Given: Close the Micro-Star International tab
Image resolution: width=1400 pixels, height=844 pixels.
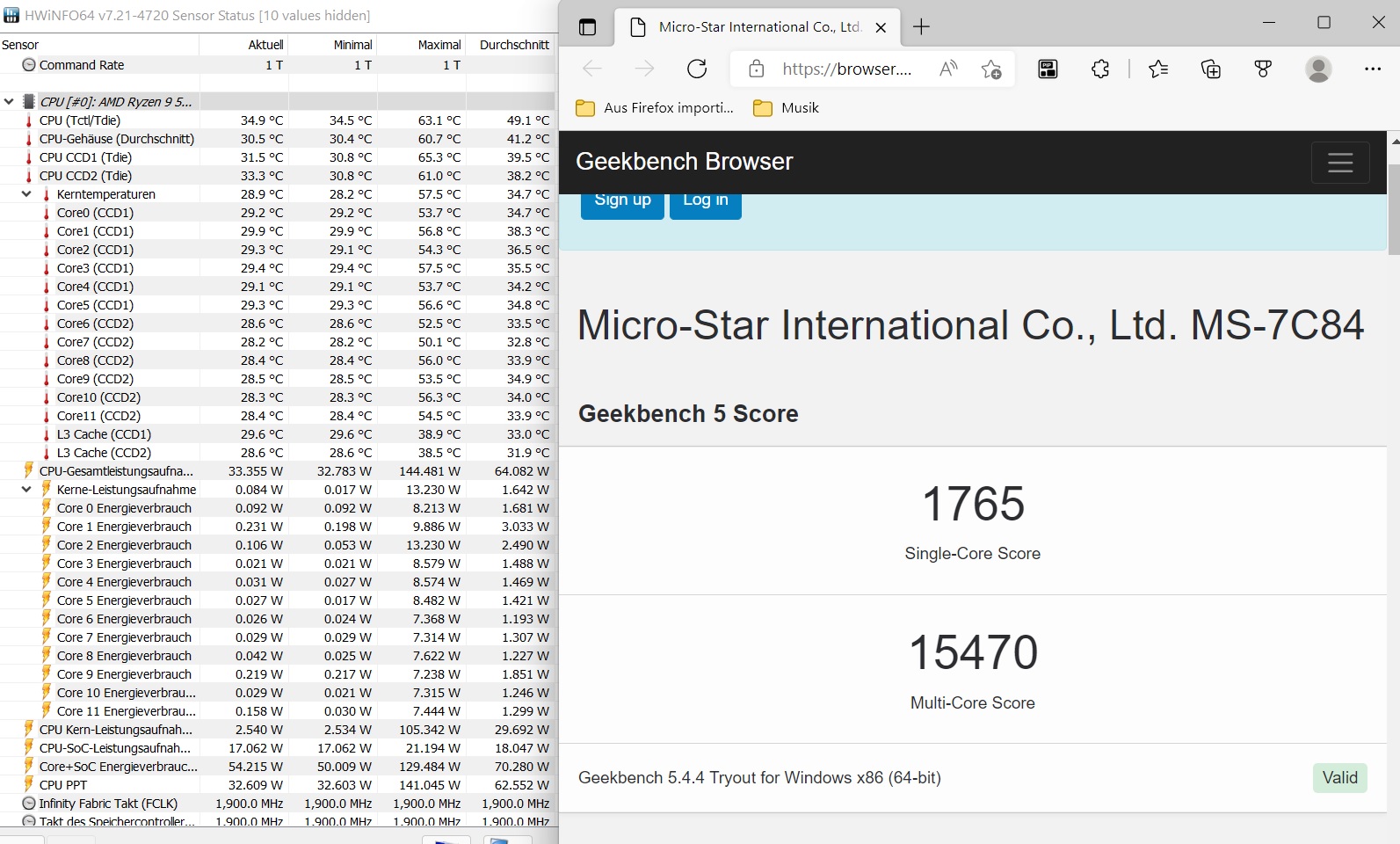Looking at the screenshot, I should [x=881, y=27].
